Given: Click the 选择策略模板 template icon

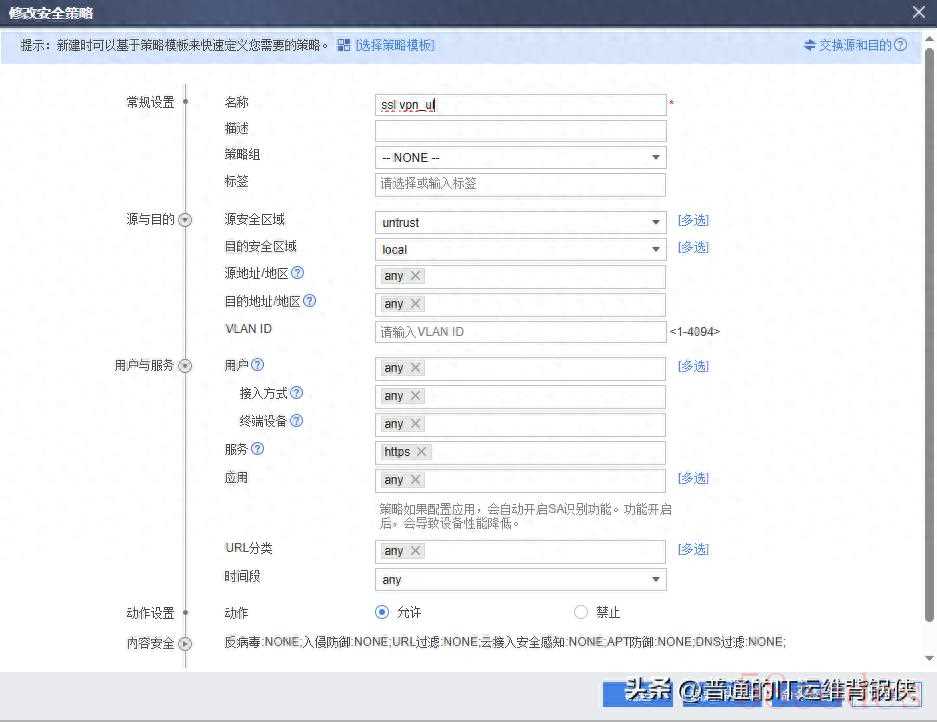Looking at the screenshot, I should [344, 45].
